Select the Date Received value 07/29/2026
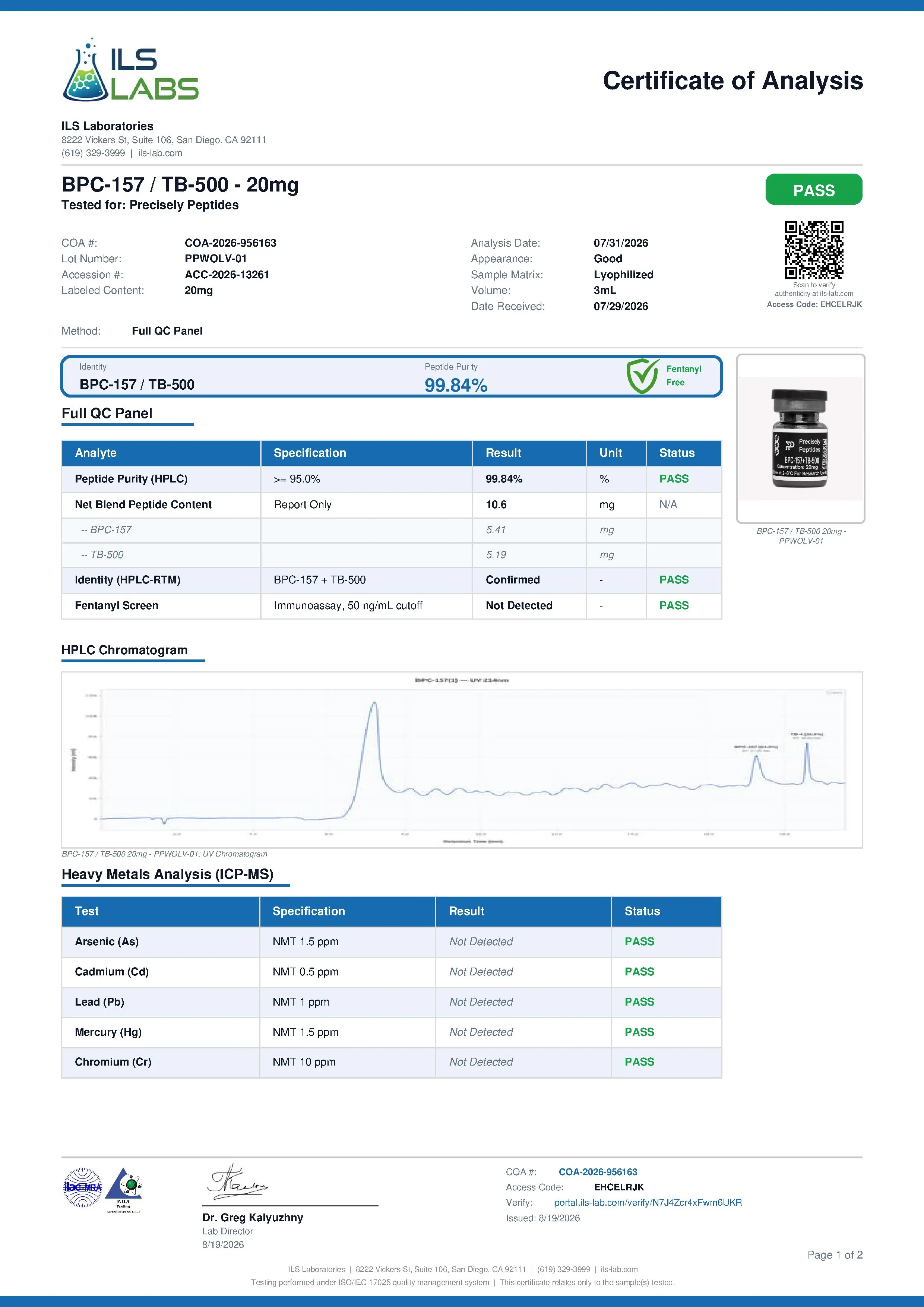Viewport: 924px width, 1307px height. pos(621,306)
